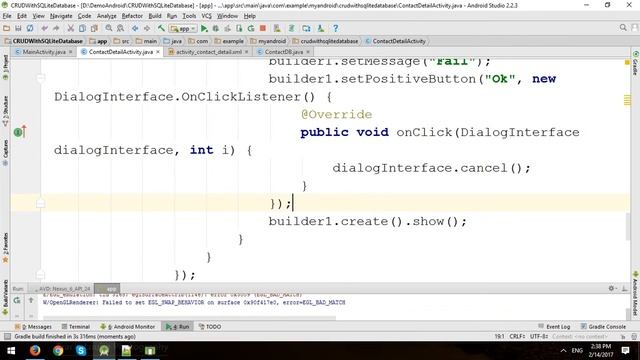Screen dimensions: 640x360
Task: Switch to the MainActivity.java tab
Action: point(44,52)
